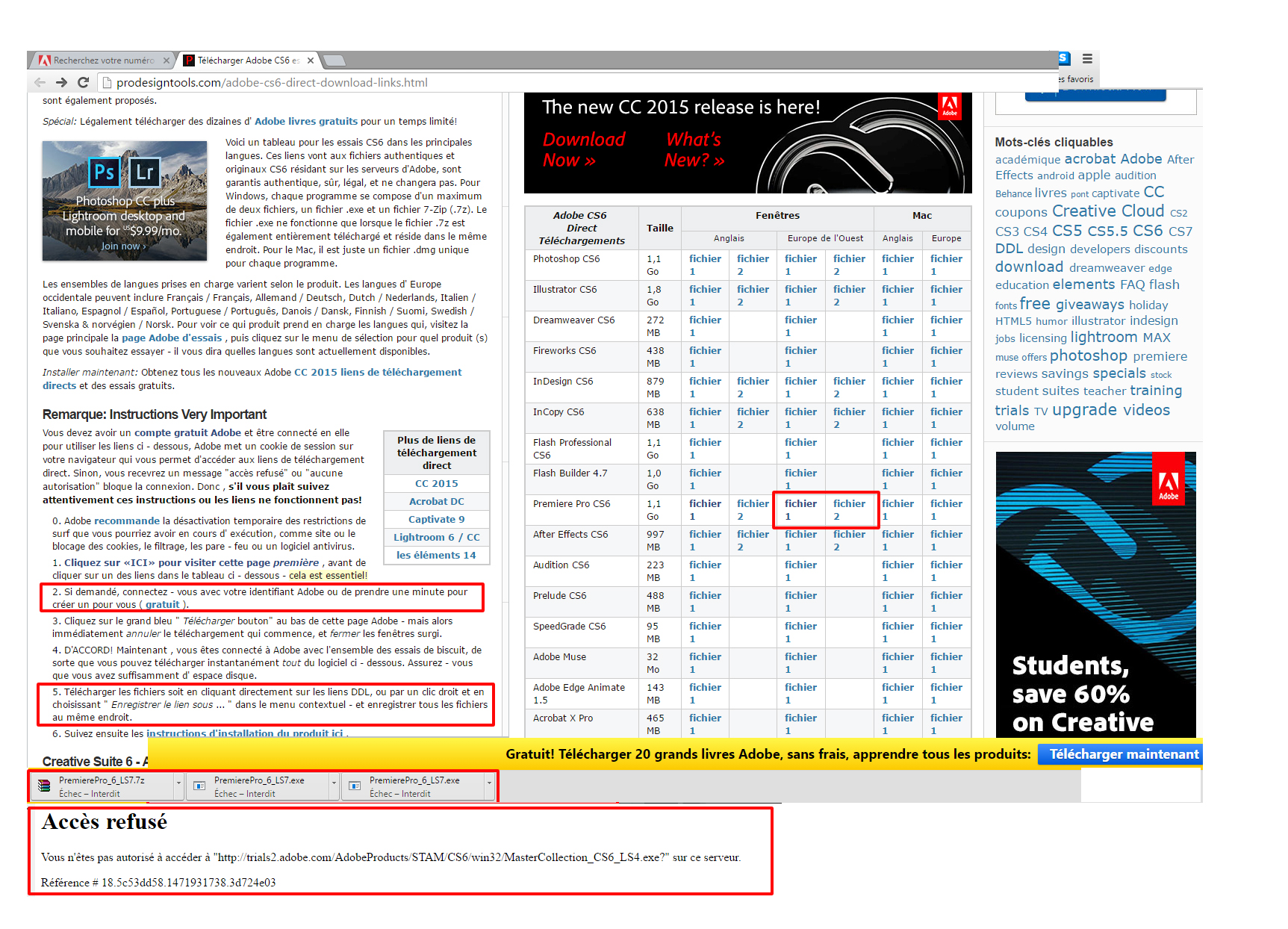Click the Photoshop CC Lightroom ad thumbnail
Screen dimensions: 1288x929
pyautogui.click(x=125, y=201)
